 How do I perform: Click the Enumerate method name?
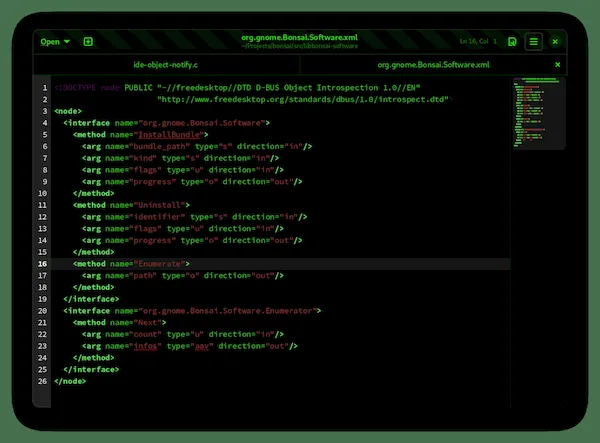(159, 264)
